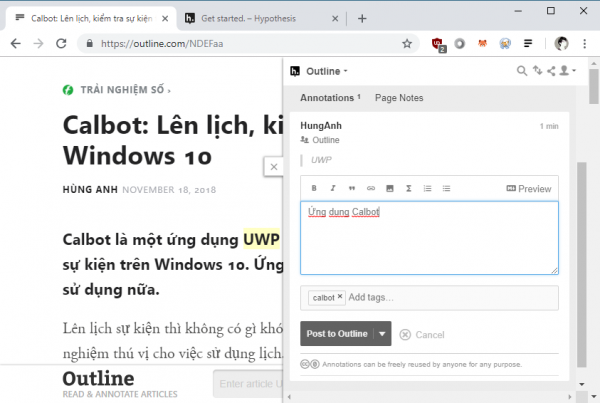Open the uBlock Origin extension icon
This screenshot has height=403, width=600.
(x=437, y=44)
